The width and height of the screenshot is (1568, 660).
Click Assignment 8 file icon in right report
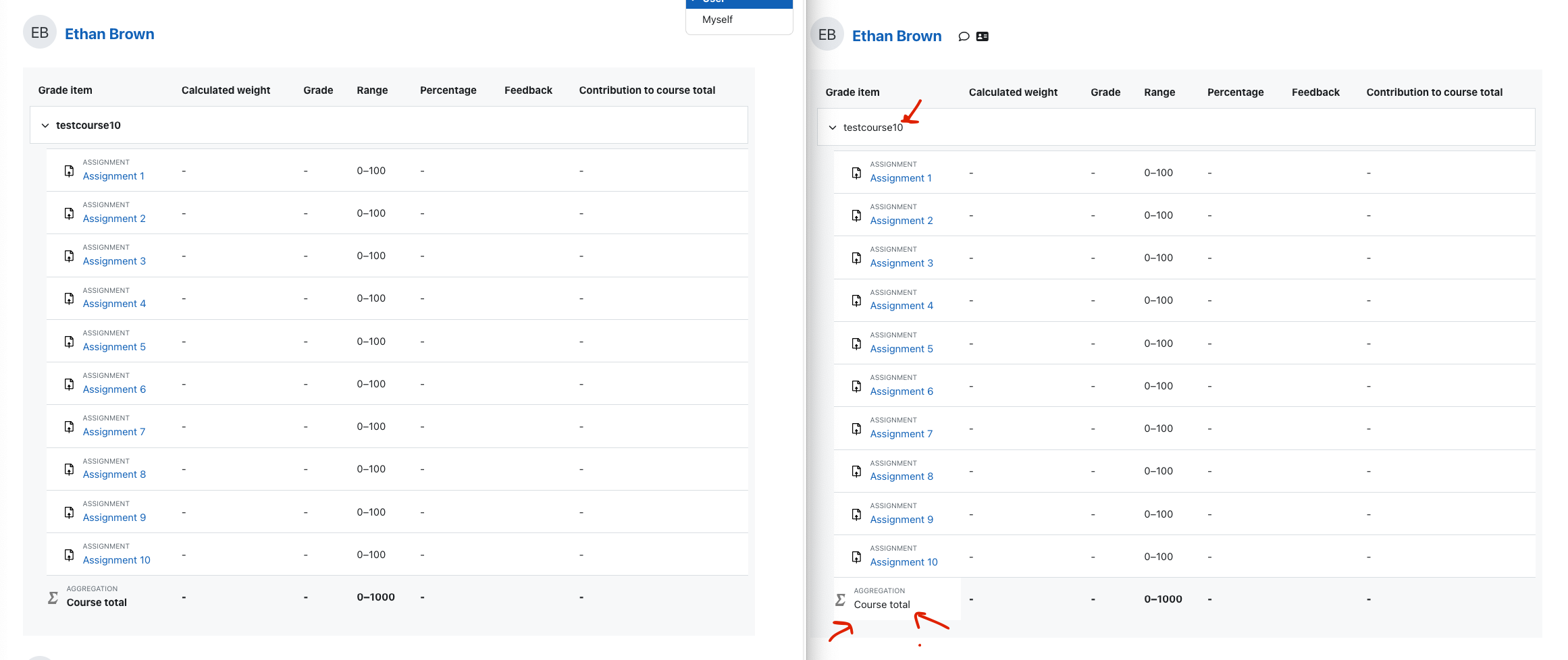click(856, 471)
